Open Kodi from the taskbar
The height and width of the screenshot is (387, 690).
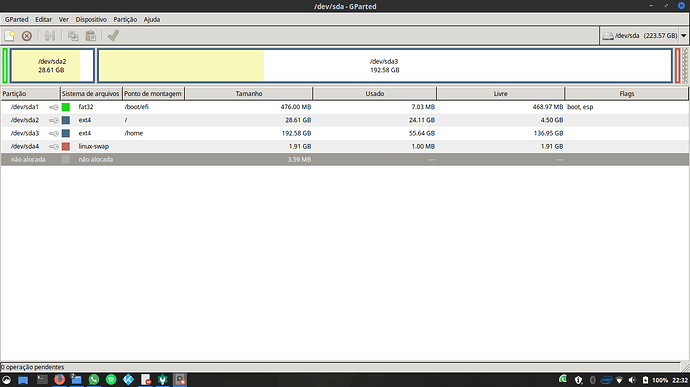128,380
